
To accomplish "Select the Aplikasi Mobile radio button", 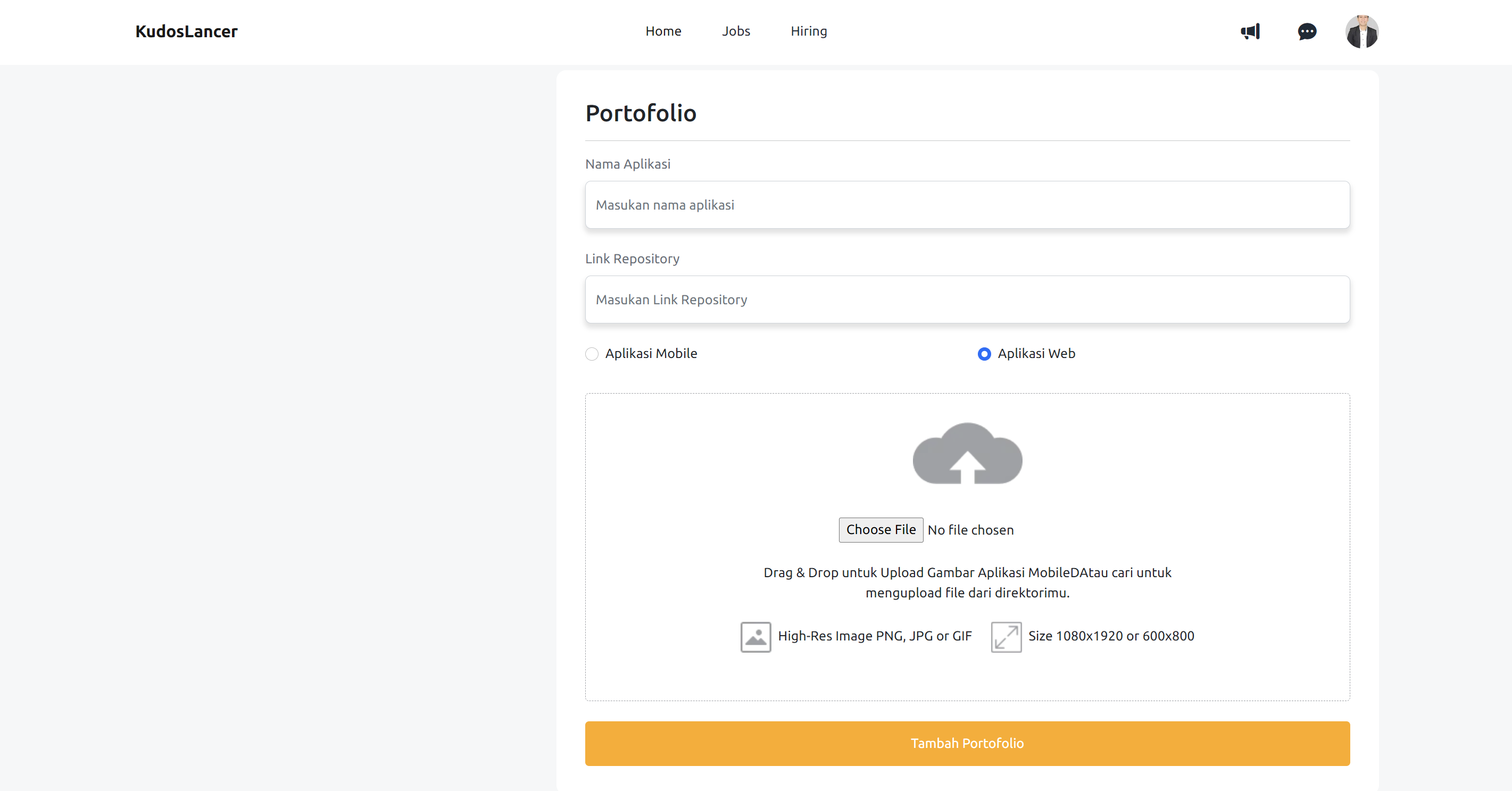I will pyautogui.click(x=592, y=354).
